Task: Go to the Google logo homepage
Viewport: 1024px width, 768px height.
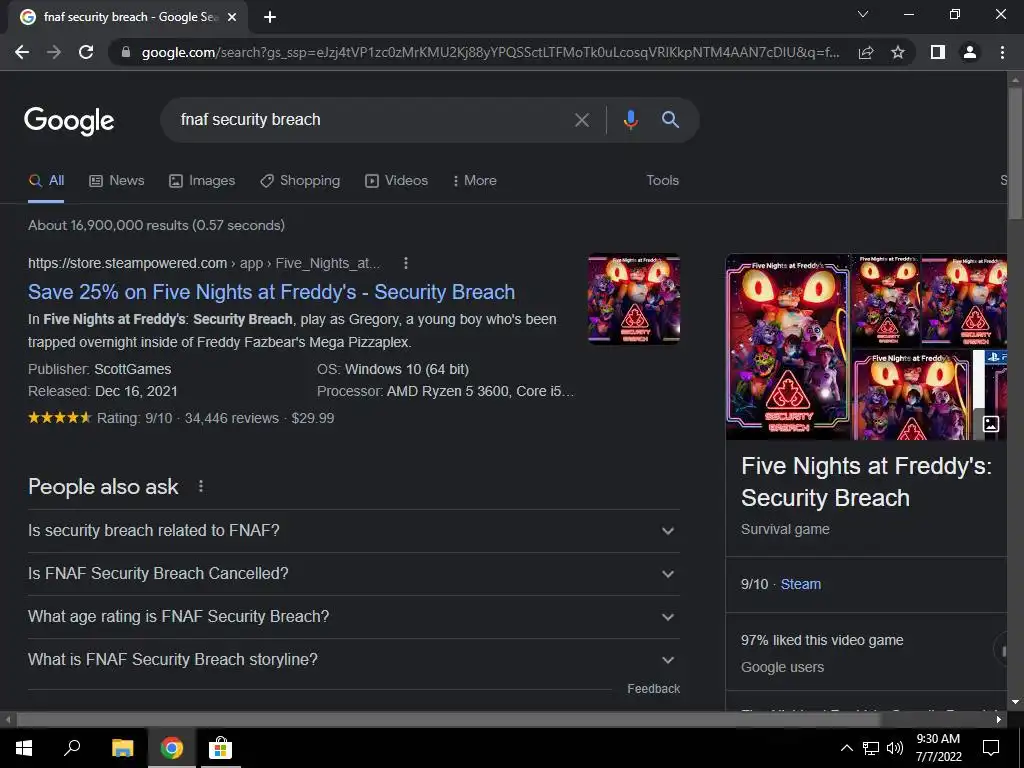Action: tap(69, 121)
